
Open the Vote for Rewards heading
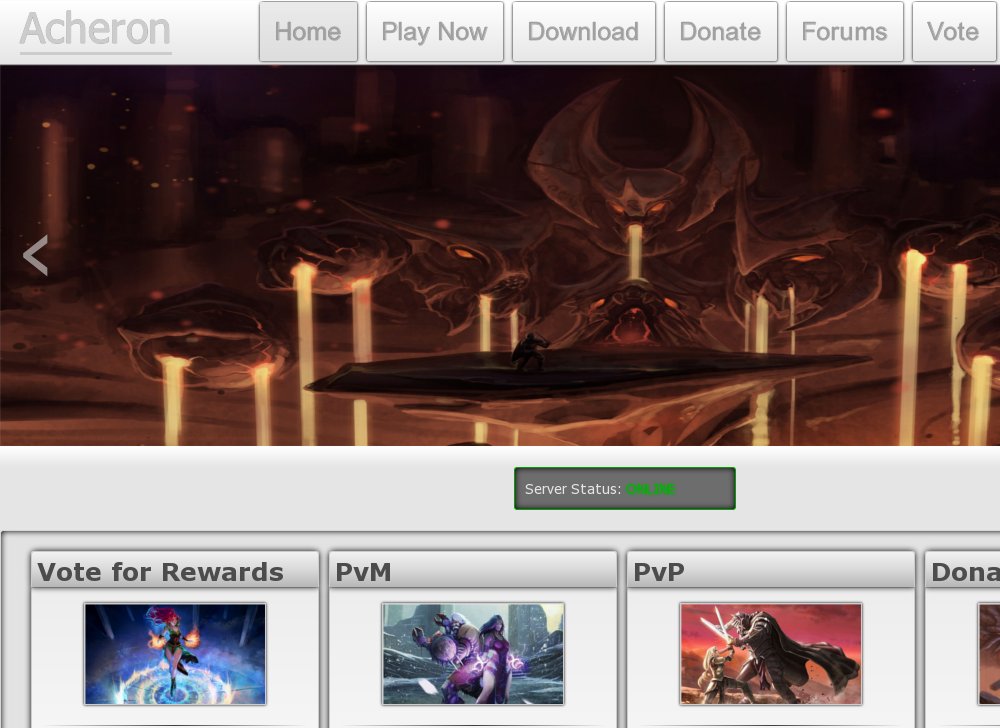pyautogui.click(x=161, y=572)
